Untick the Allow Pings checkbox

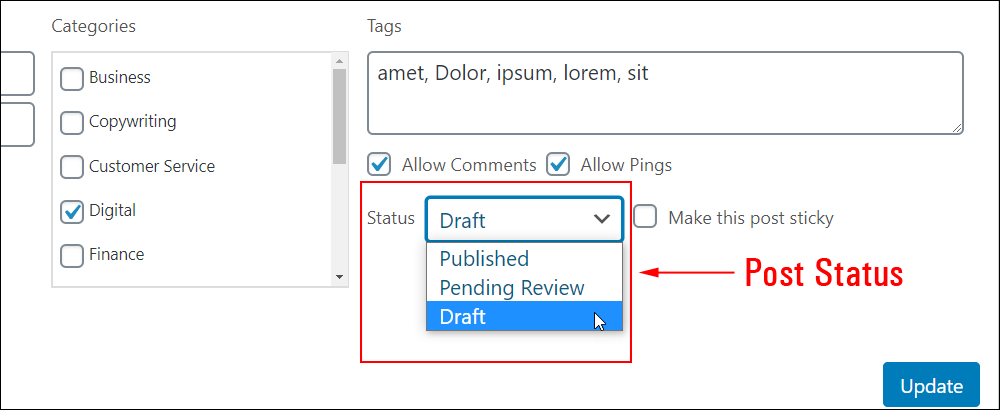[558, 165]
